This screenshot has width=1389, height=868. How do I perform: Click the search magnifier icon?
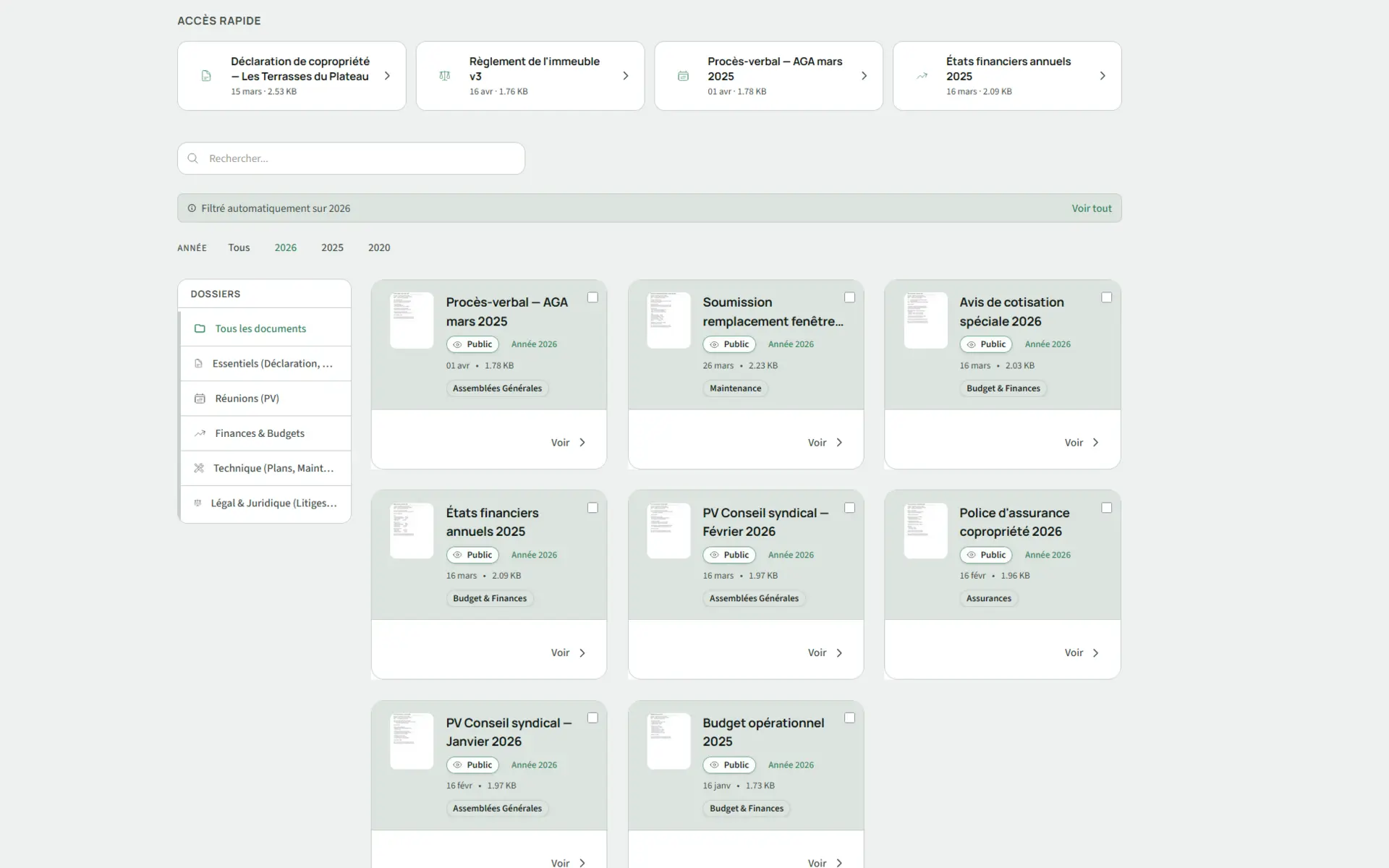[x=192, y=158]
